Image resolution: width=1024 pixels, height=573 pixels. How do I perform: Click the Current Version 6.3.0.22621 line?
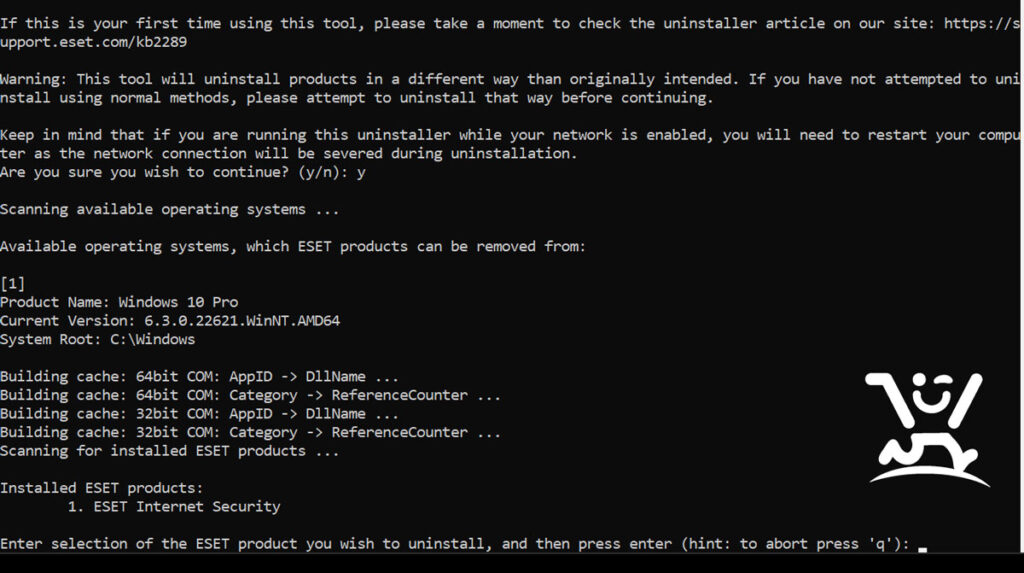coord(170,321)
